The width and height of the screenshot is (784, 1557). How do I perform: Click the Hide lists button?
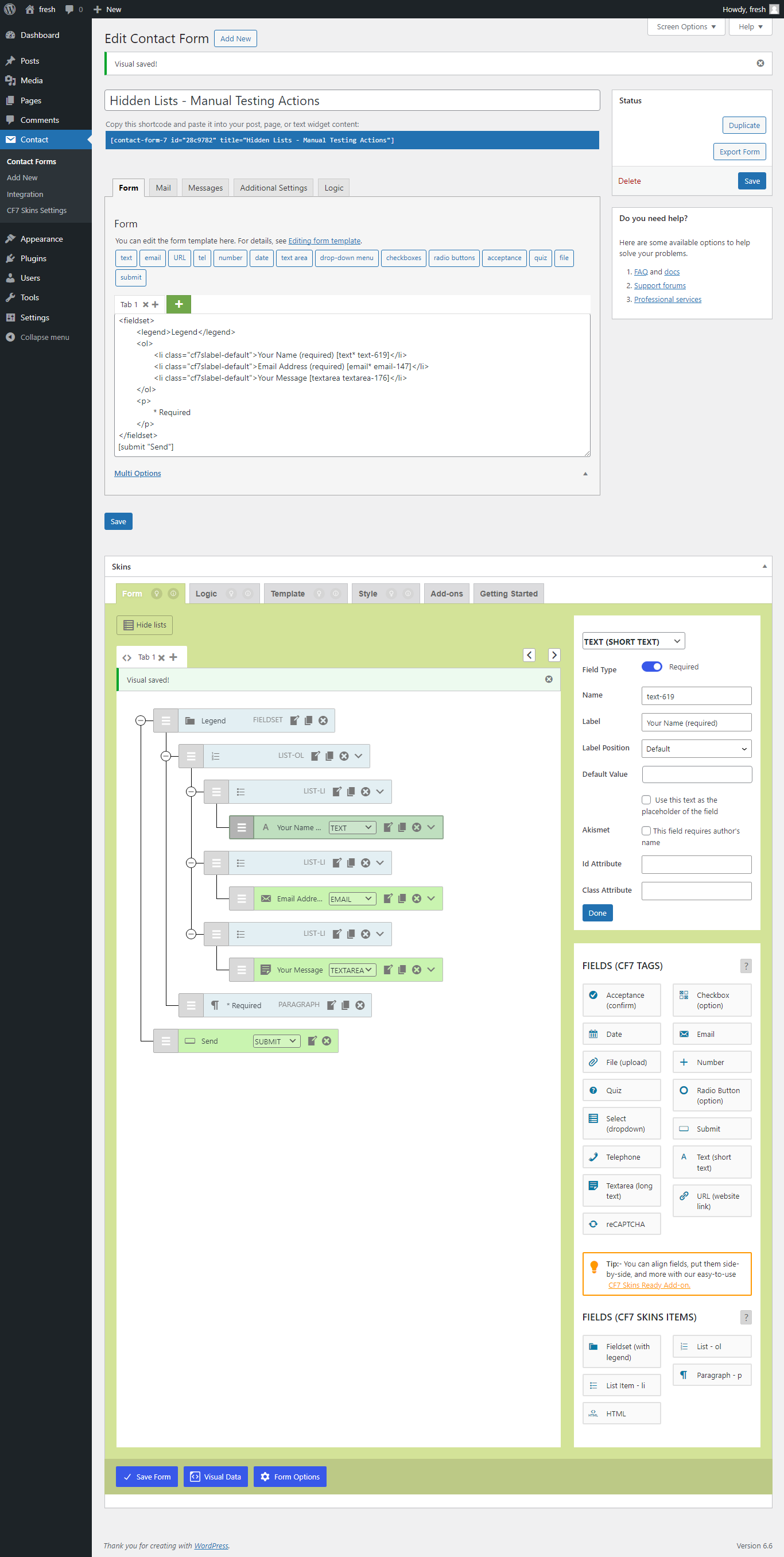145,625
